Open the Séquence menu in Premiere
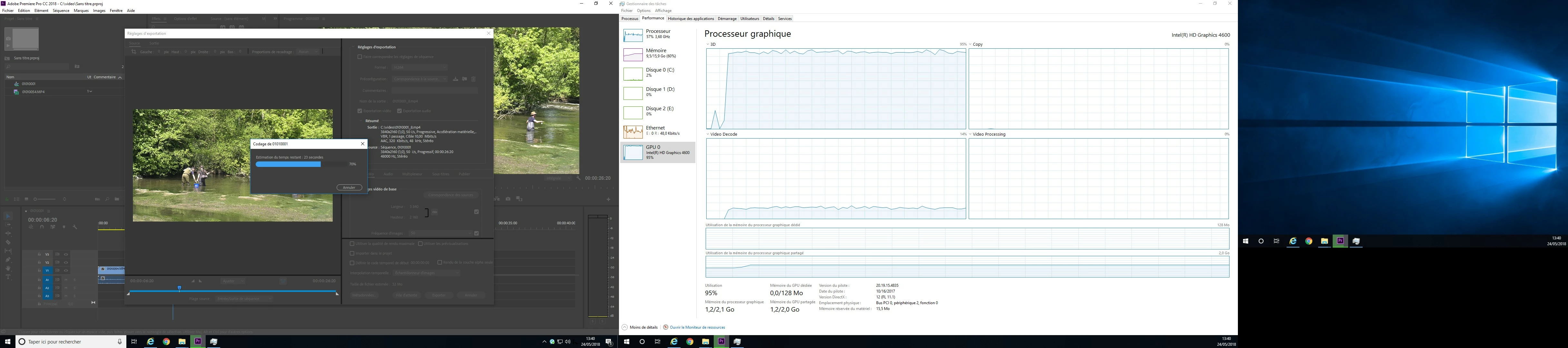The height and width of the screenshot is (348, 1568). click(61, 10)
